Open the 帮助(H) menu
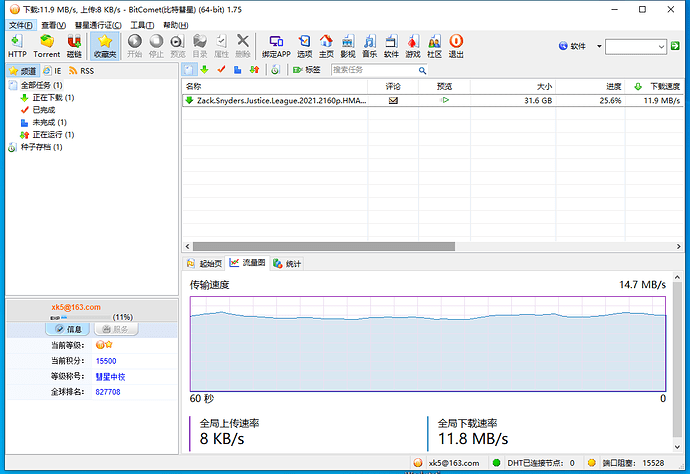The width and height of the screenshot is (690, 474). coord(176,25)
